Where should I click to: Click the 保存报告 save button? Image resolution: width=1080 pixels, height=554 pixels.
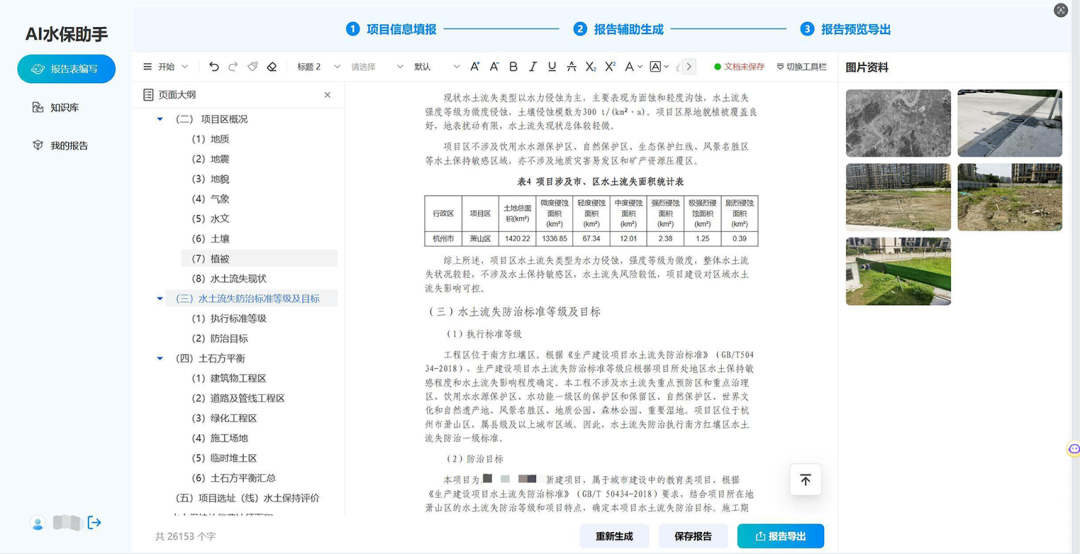693,536
